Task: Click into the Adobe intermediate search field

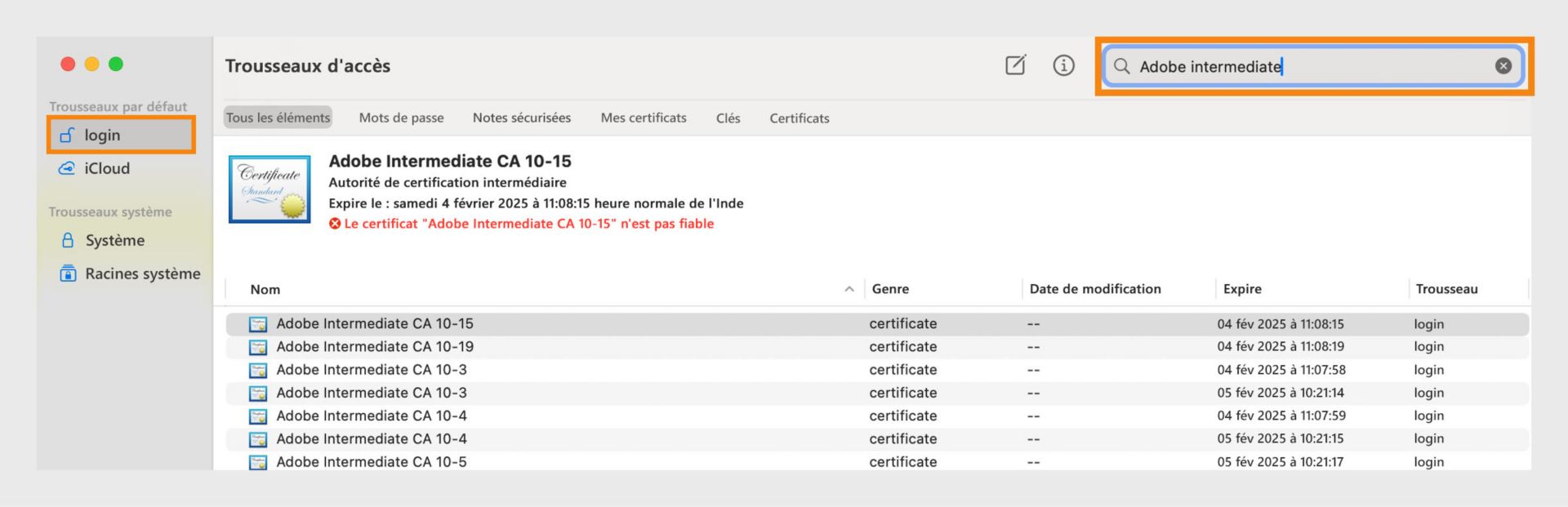Action: point(1313,66)
